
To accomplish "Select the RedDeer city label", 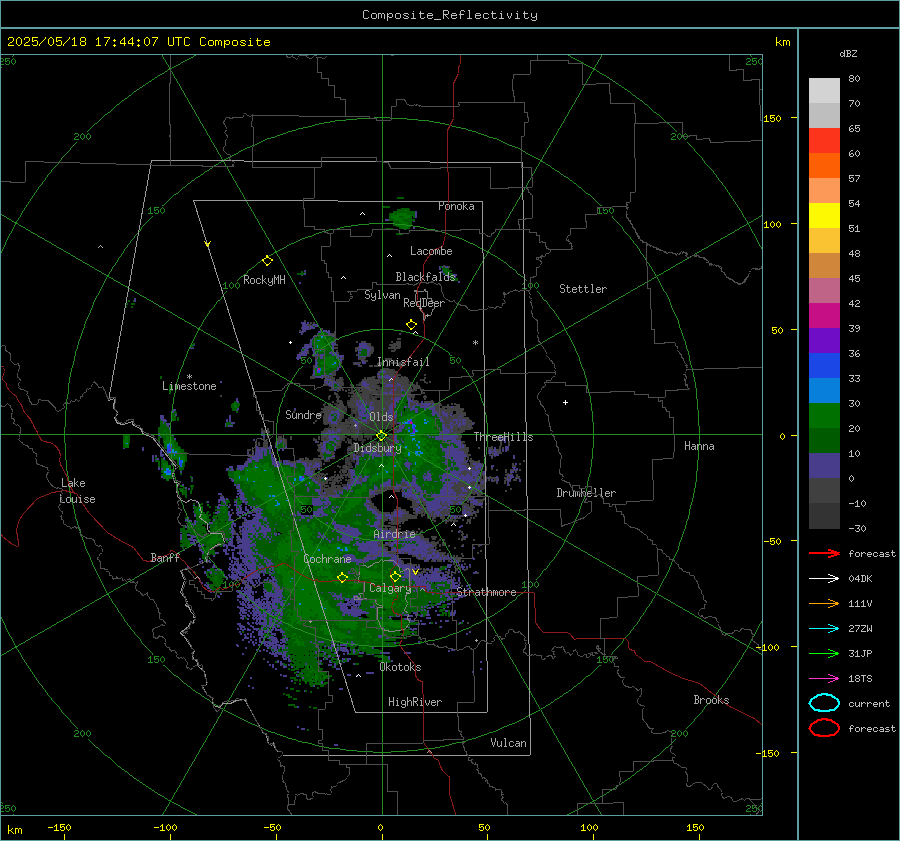I will 424,303.
